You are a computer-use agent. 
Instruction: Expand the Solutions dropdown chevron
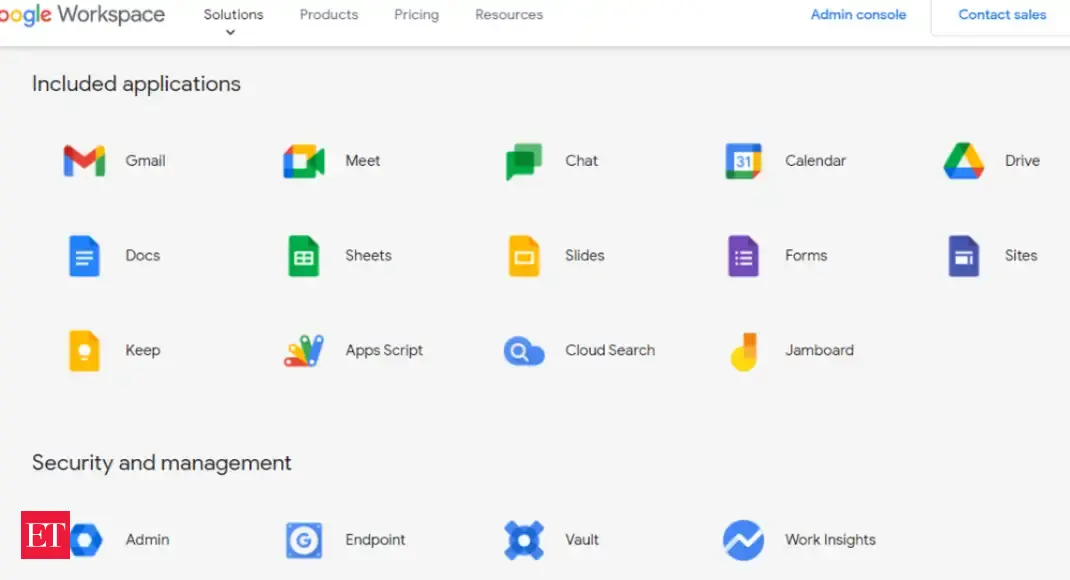point(231,33)
